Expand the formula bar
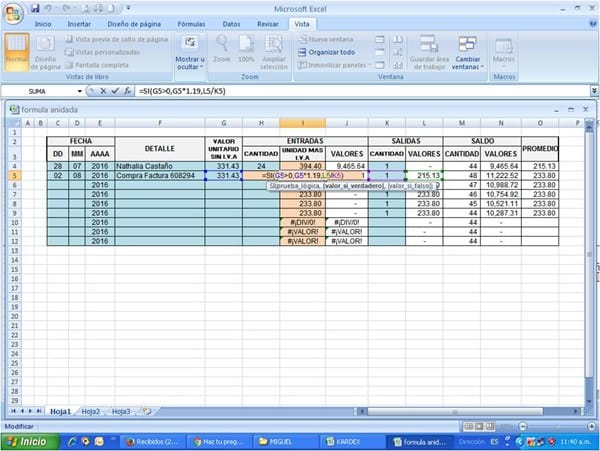The image size is (600, 451). [x=594, y=91]
